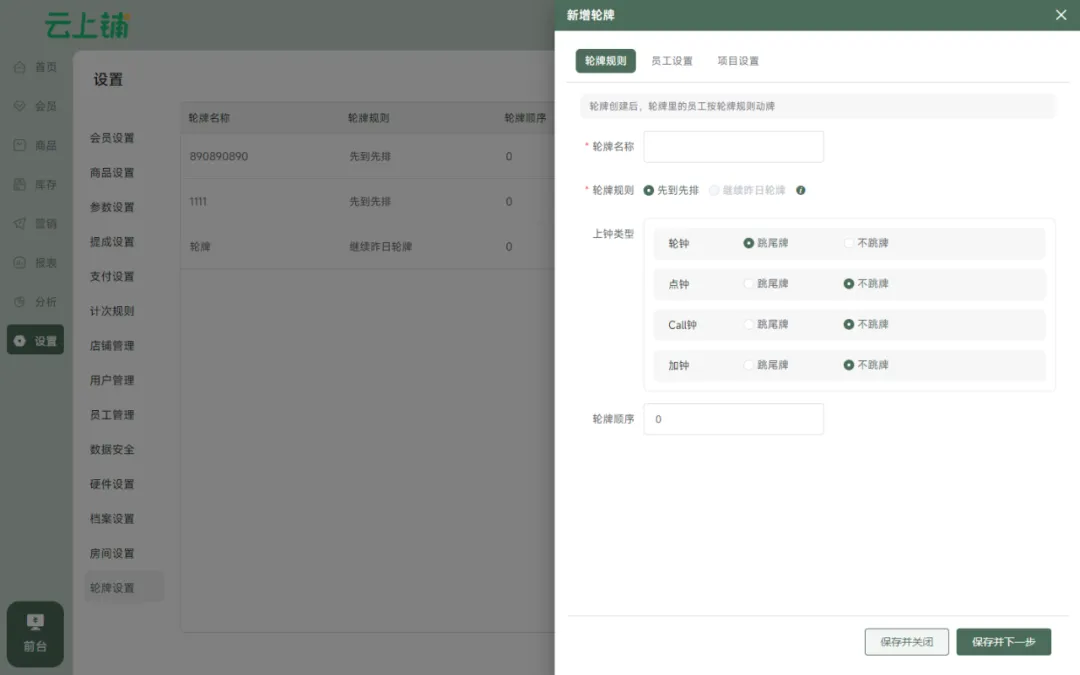This screenshot has width=1080, height=675.
Task: Click info icon beside 继续昨日轮牌
Action: [x=800, y=190]
